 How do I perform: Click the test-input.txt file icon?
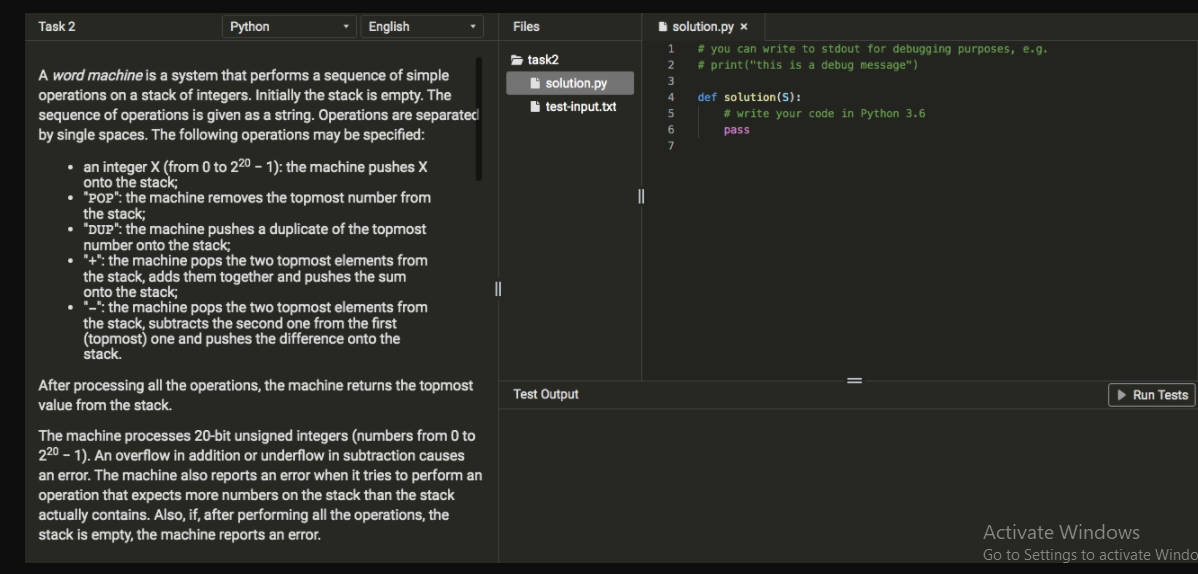tap(535, 107)
